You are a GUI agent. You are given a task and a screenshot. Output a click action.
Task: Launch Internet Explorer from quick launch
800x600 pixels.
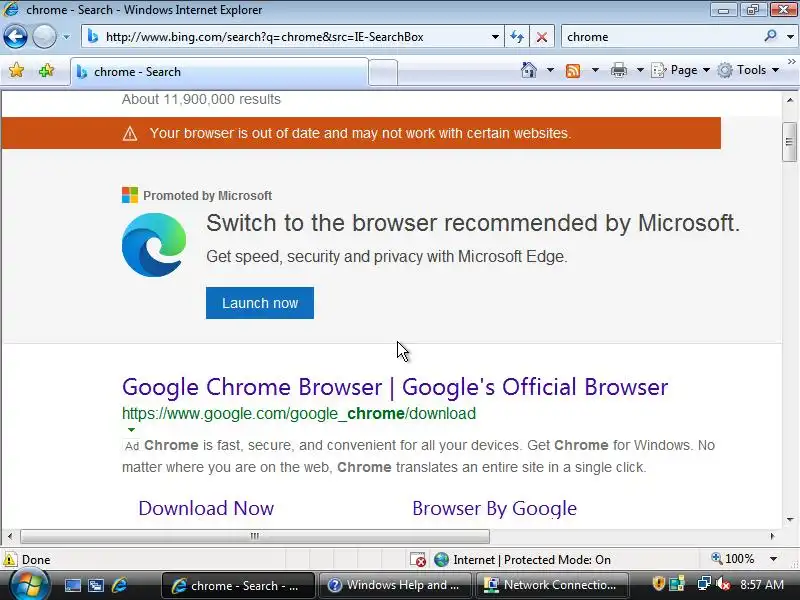[x=119, y=585]
